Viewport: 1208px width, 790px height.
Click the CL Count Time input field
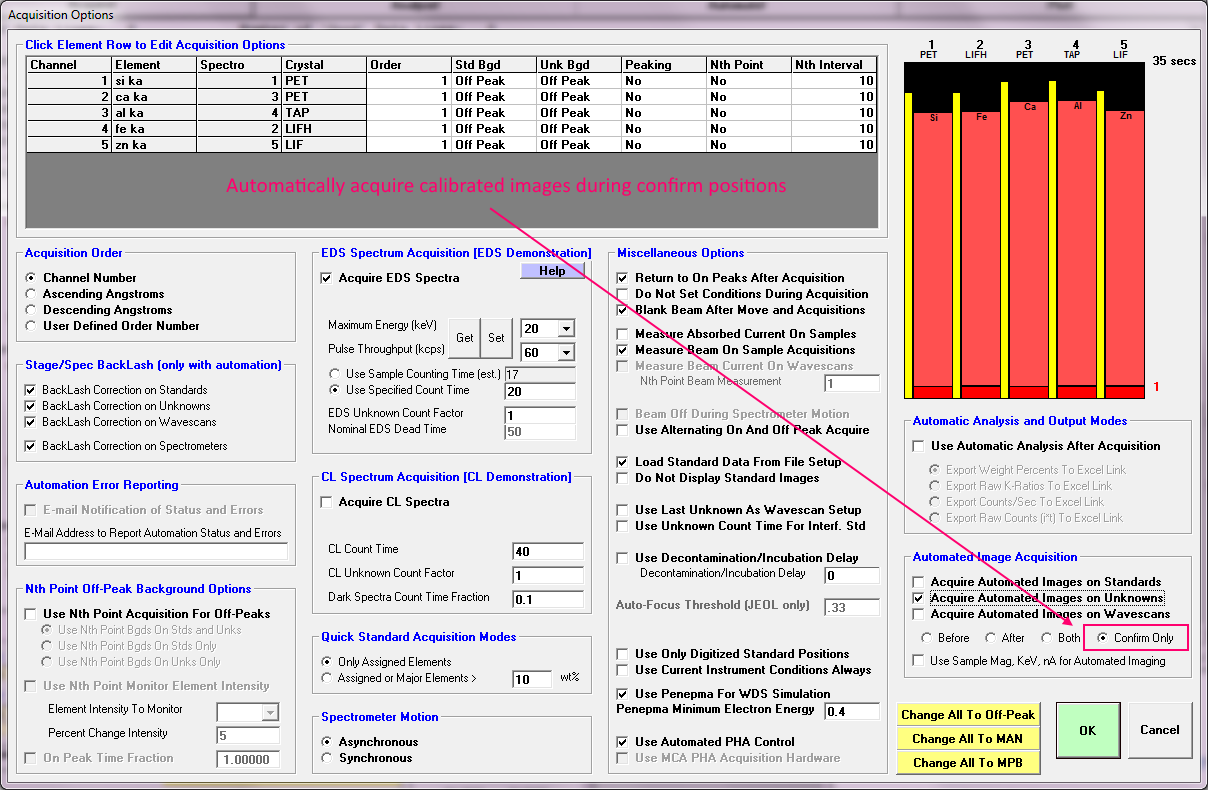[547, 551]
